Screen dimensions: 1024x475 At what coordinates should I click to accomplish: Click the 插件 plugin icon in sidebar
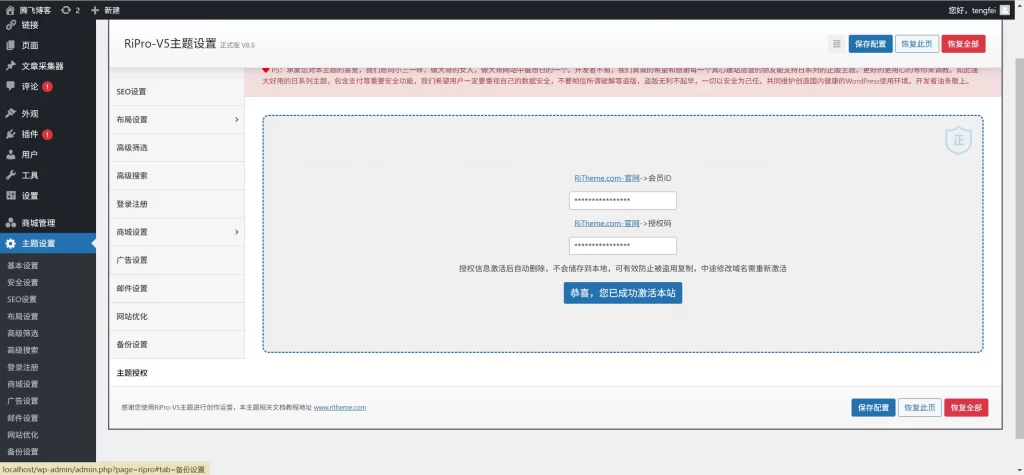(x=10, y=134)
